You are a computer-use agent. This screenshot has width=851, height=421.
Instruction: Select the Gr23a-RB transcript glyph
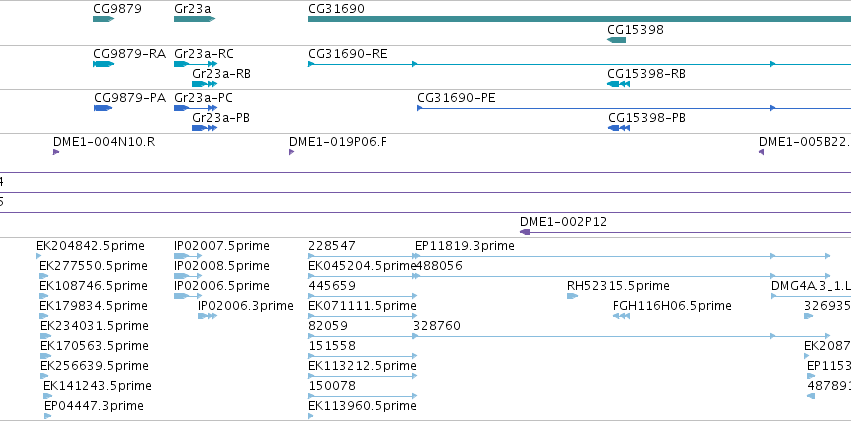point(204,84)
